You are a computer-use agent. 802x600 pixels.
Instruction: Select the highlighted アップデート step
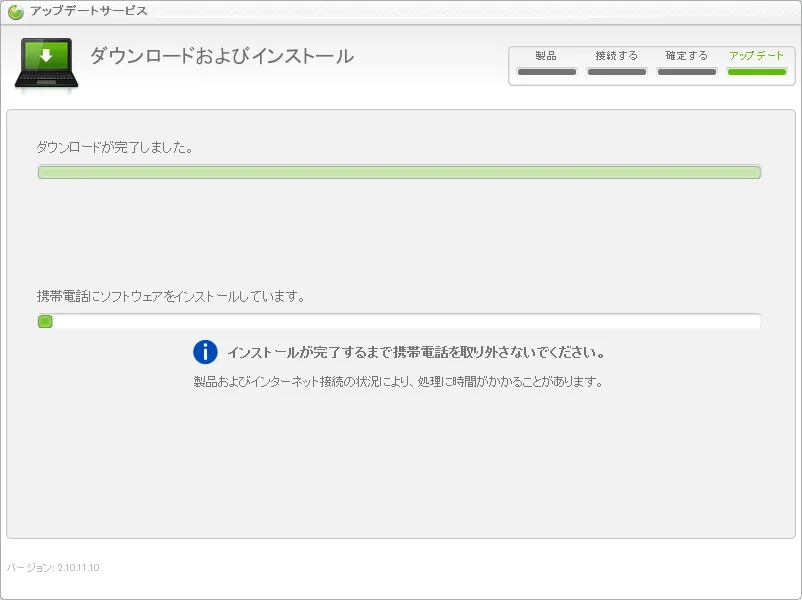pos(756,57)
